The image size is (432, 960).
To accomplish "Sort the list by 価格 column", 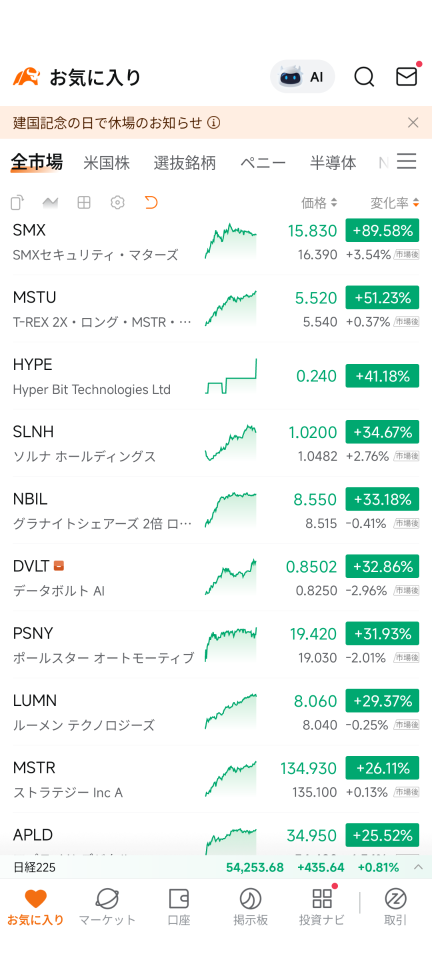I will (x=319, y=203).
